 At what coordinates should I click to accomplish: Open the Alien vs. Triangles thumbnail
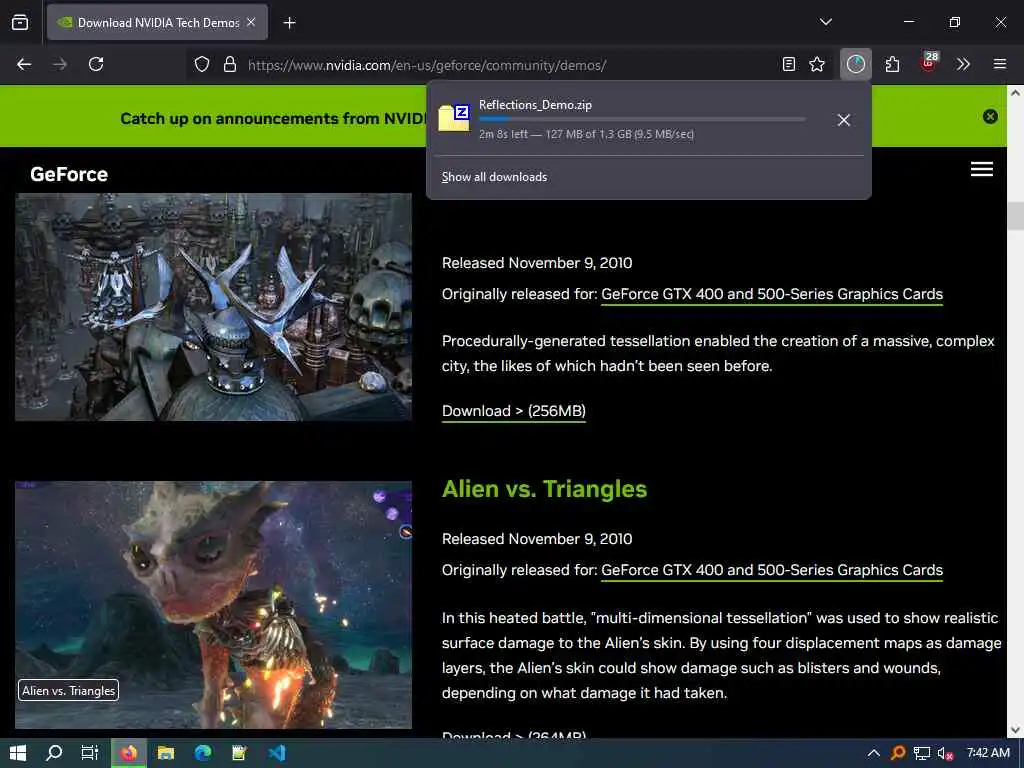214,605
